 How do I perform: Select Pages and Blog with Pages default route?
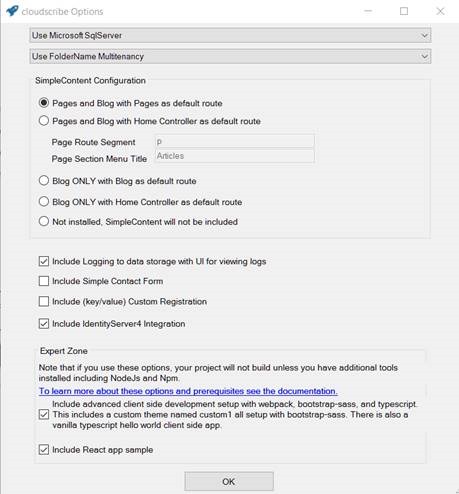(x=44, y=103)
